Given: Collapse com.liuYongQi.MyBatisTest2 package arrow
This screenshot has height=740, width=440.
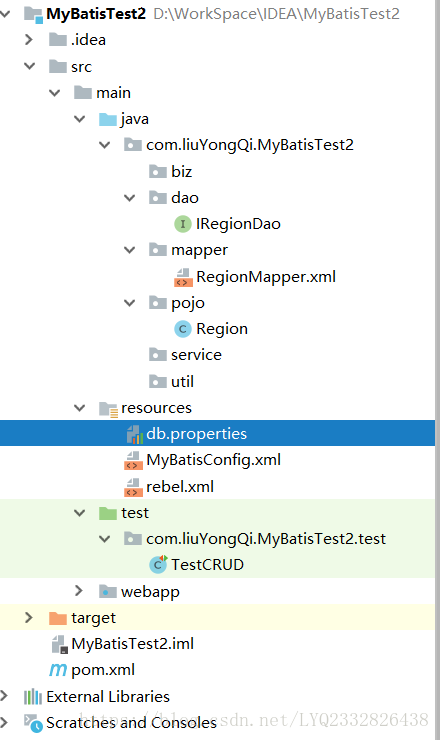Looking at the screenshot, I should point(105,145).
